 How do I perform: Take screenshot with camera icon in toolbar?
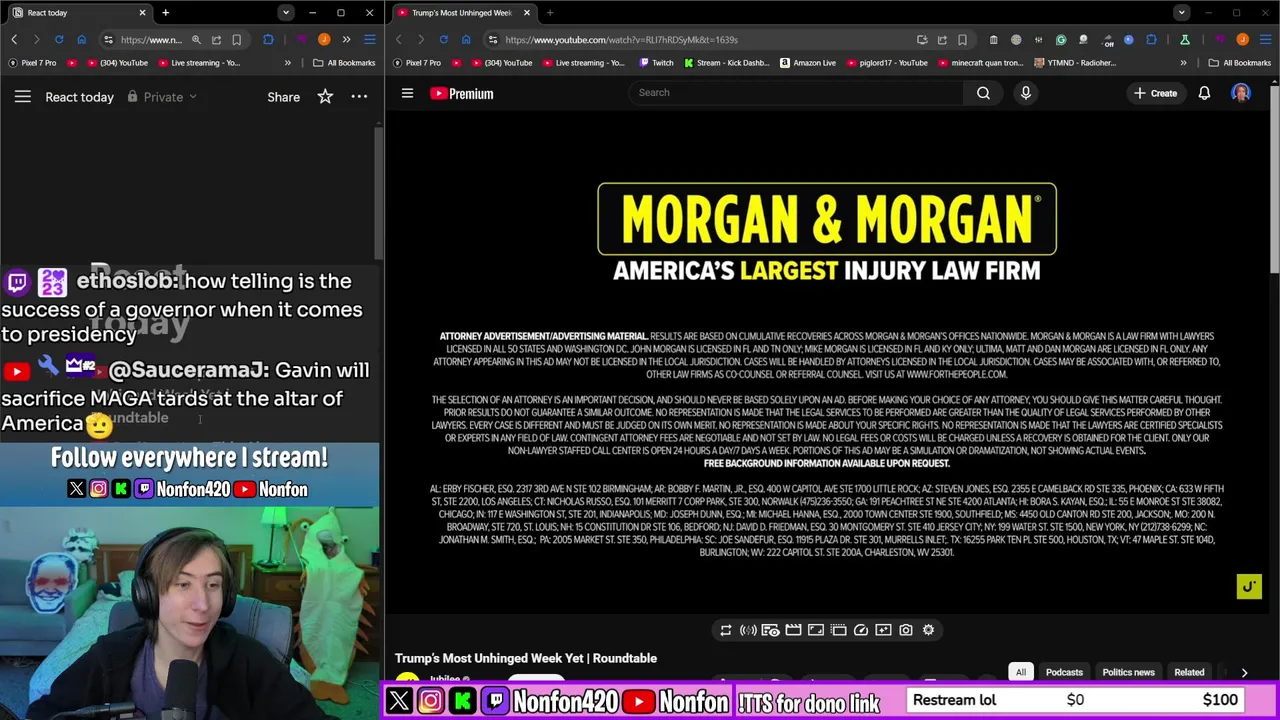click(906, 630)
